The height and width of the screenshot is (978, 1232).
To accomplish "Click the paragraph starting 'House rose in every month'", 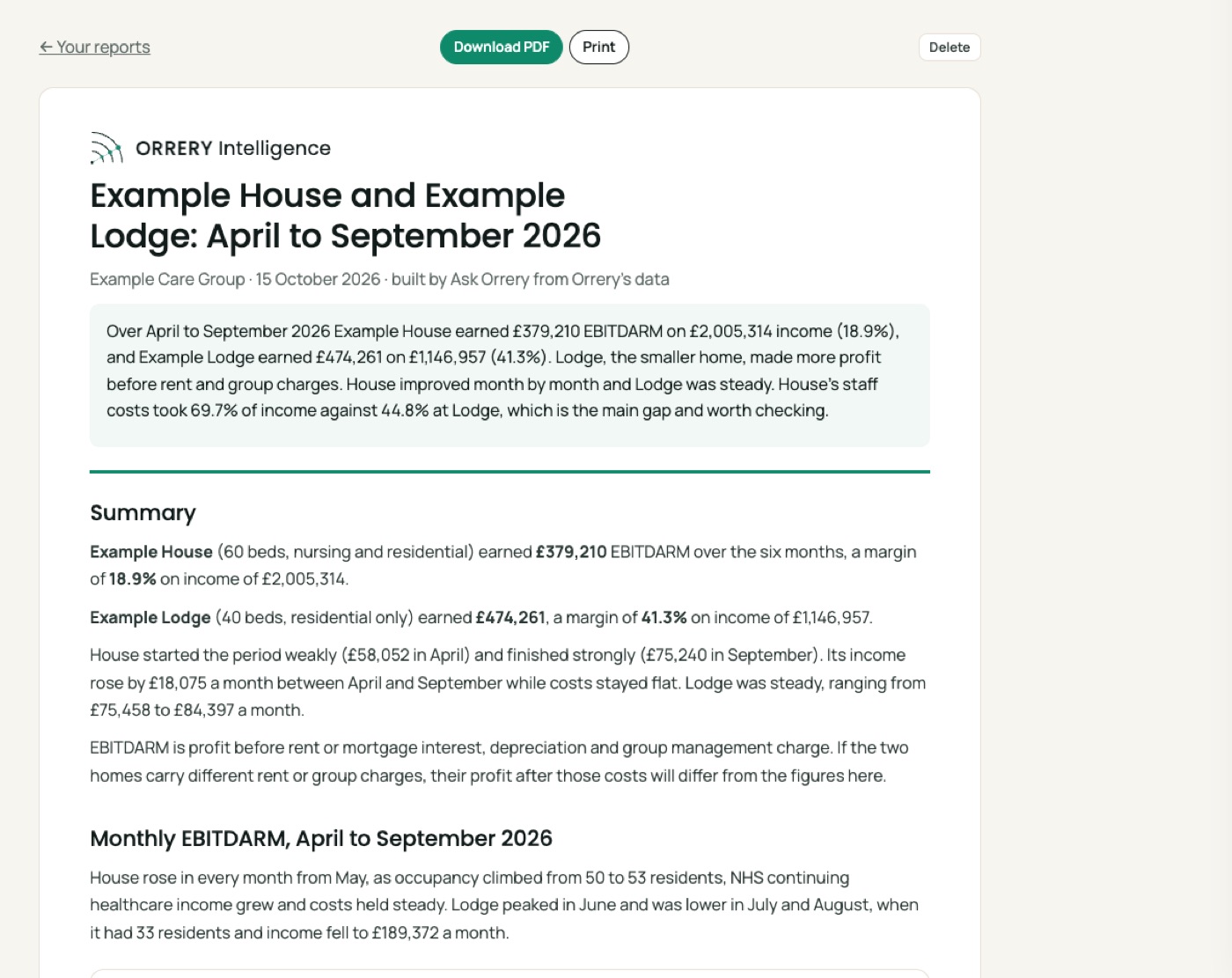I will tap(504, 905).
